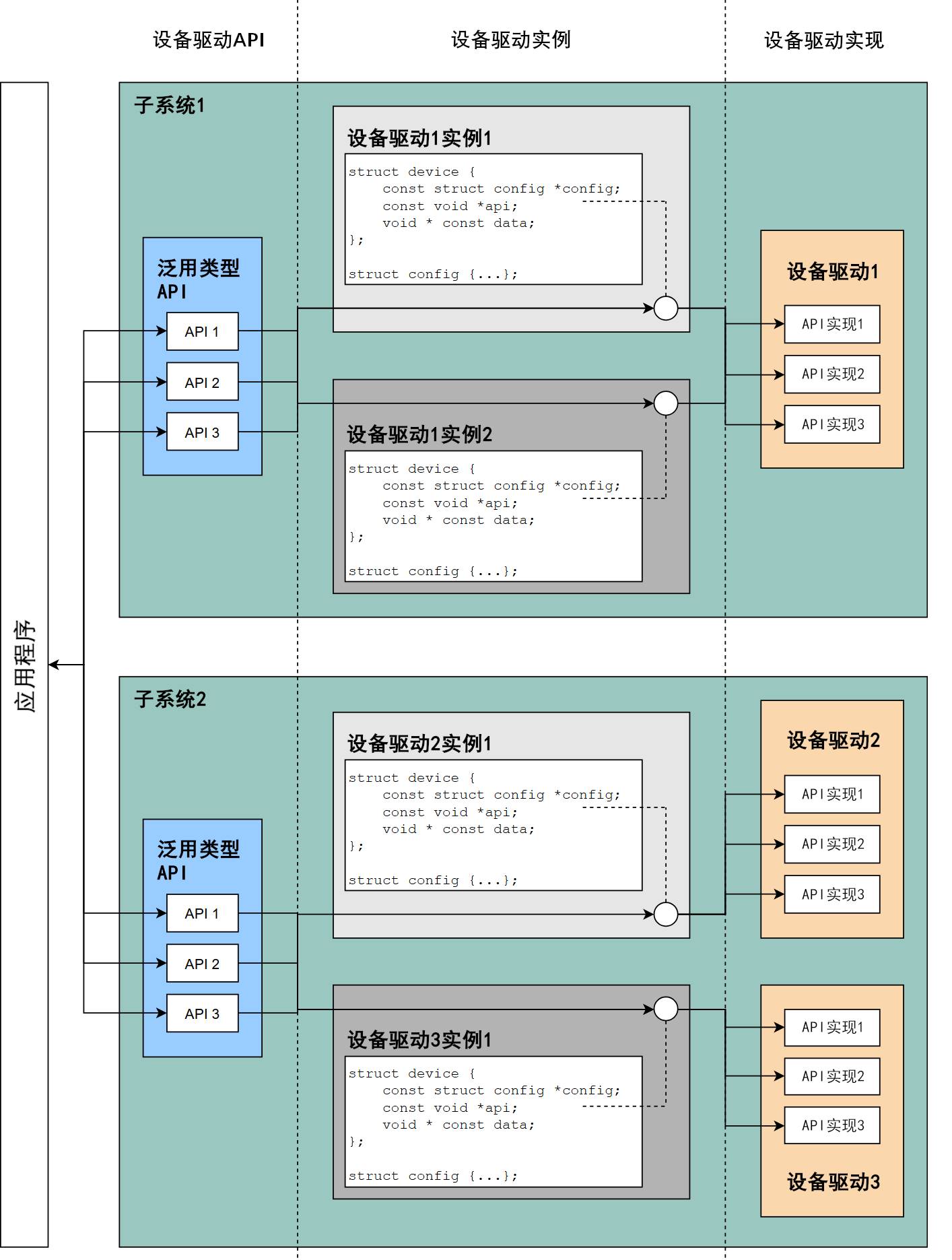Click API实现3 under 设备驱动1

pos(831,424)
